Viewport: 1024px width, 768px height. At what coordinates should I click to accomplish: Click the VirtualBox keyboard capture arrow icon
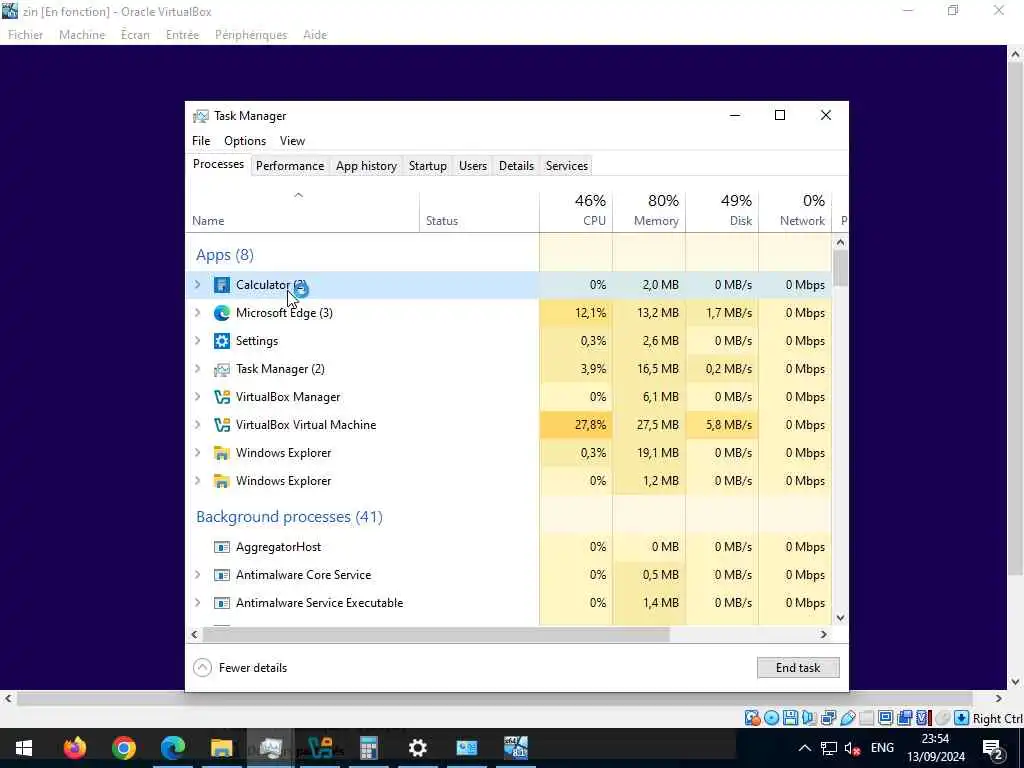tap(961, 718)
